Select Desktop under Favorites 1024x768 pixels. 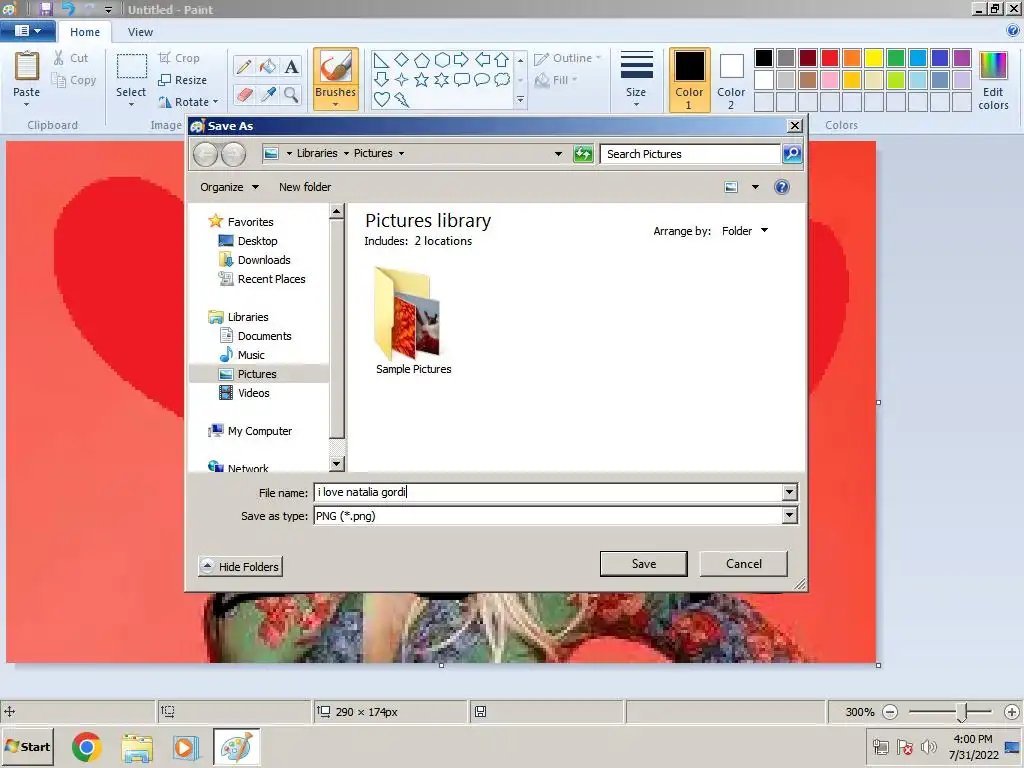(248, 241)
